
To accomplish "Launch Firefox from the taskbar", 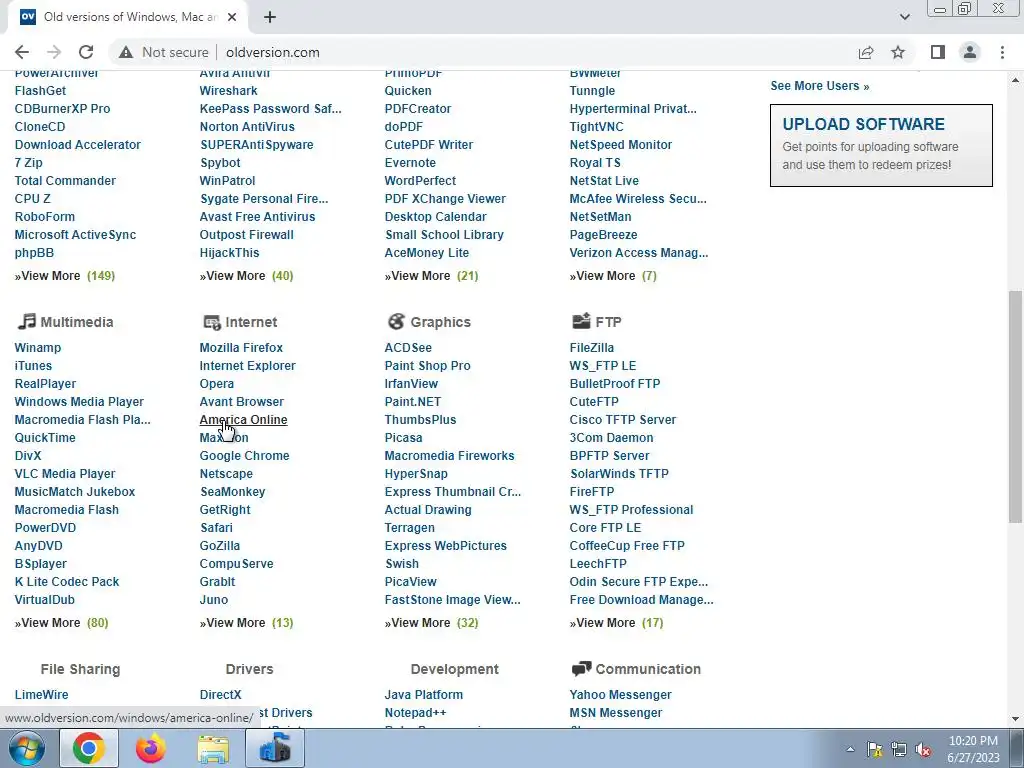I will pyautogui.click(x=151, y=748).
